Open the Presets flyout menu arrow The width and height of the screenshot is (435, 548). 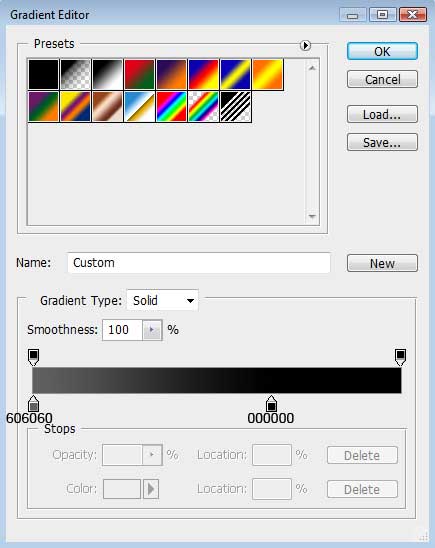[305, 45]
